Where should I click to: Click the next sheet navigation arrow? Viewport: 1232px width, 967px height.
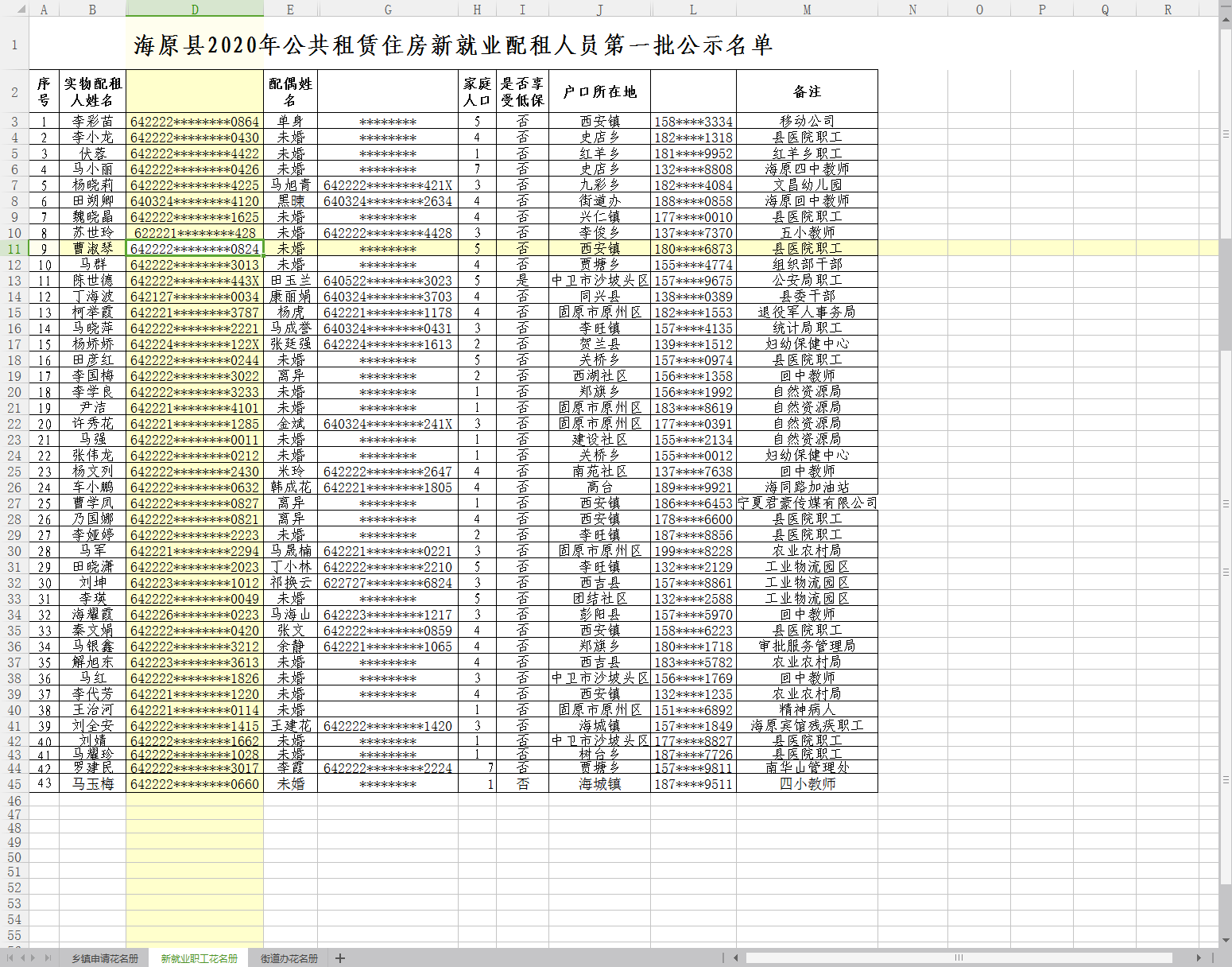click(x=33, y=958)
